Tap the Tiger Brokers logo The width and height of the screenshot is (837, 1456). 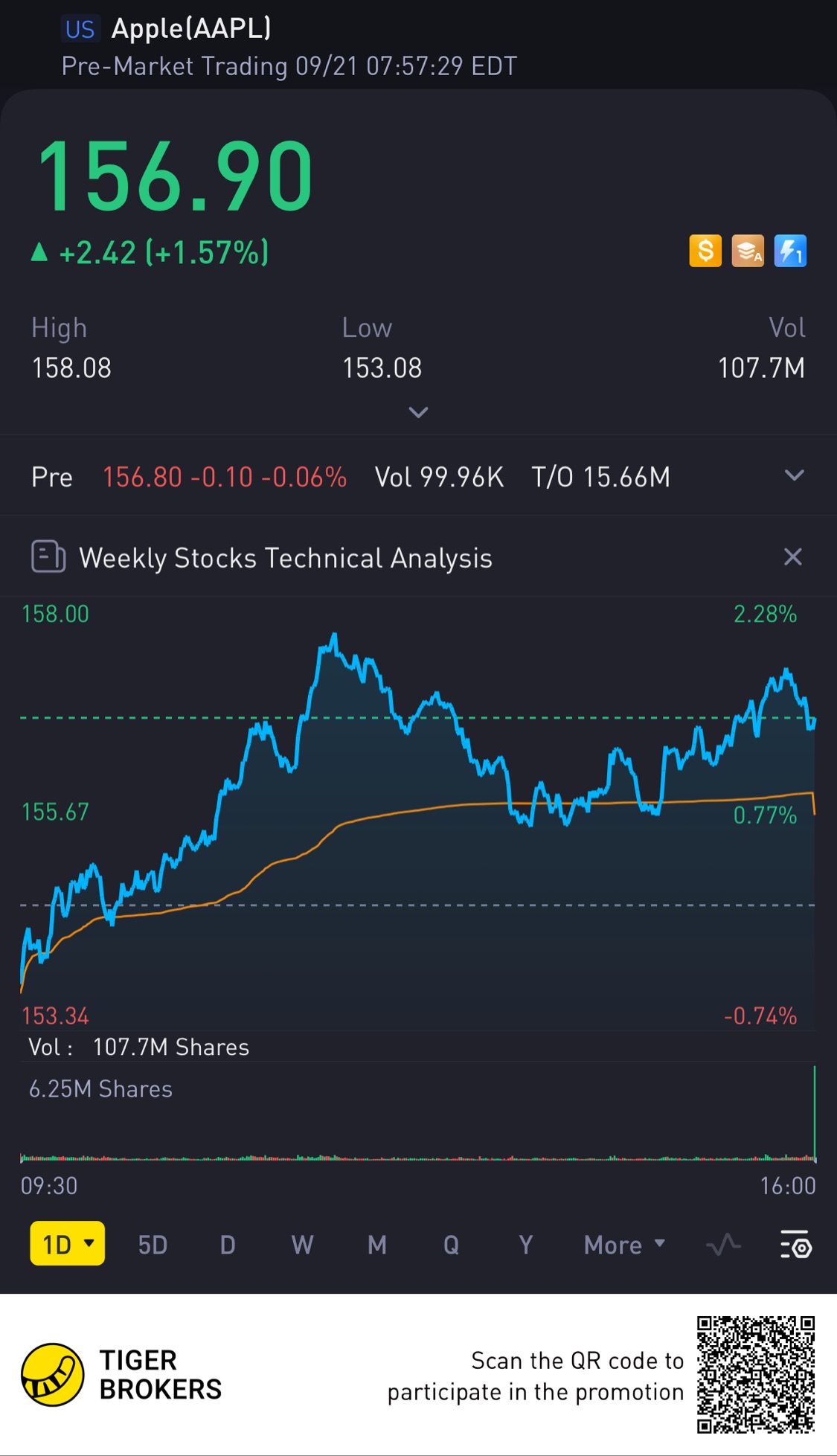[x=53, y=1375]
